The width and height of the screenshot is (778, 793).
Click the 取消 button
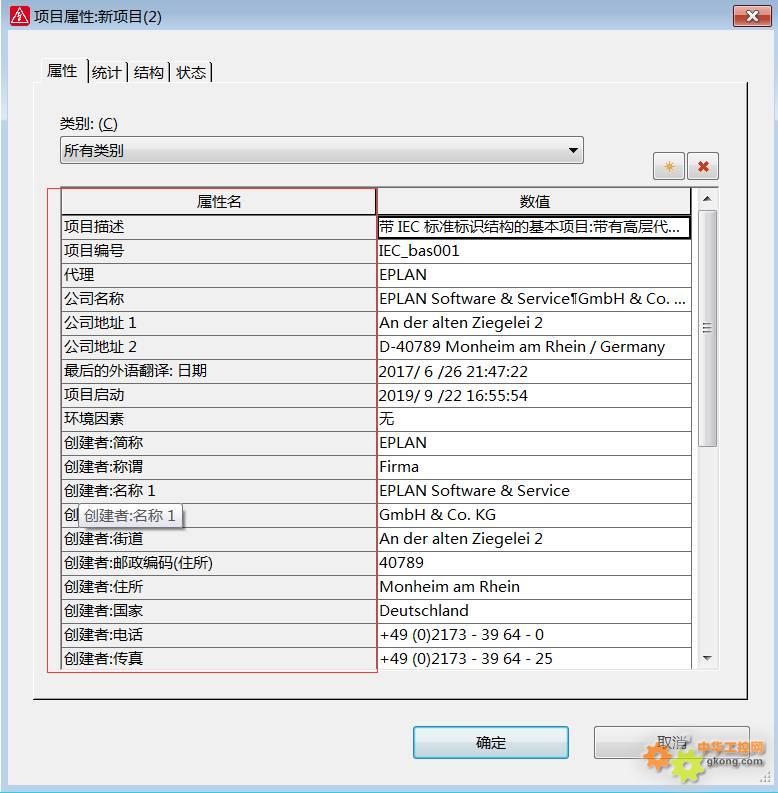tap(671, 742)
